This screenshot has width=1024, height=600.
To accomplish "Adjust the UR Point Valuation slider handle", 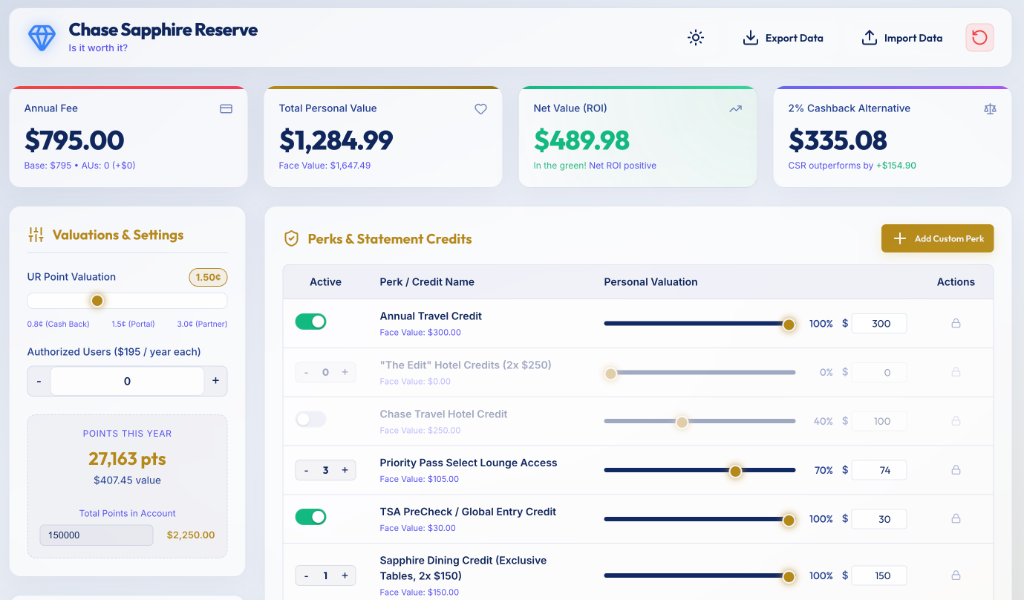I will coord(97,301).
